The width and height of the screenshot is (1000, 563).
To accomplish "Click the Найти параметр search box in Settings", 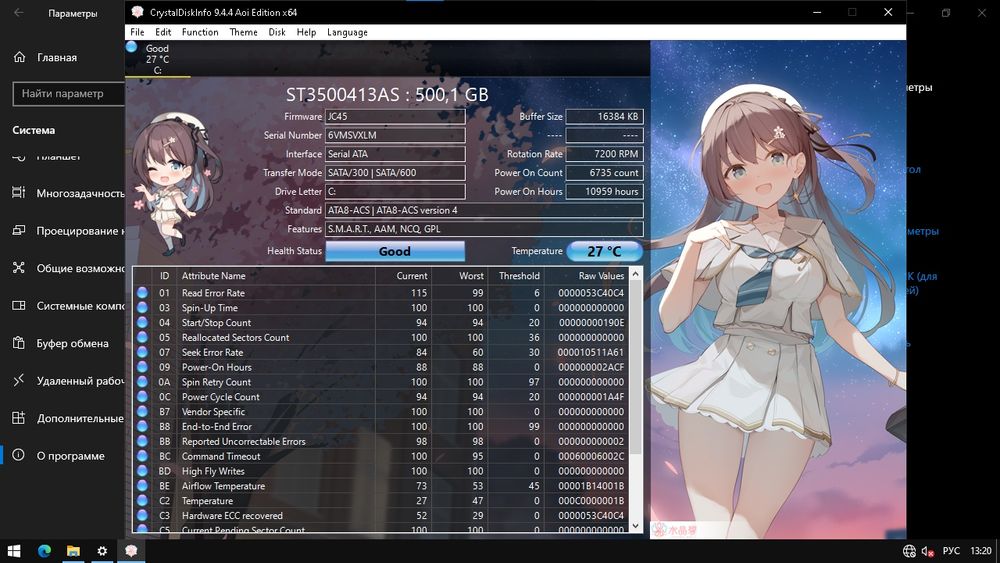I will click(69, 94).
